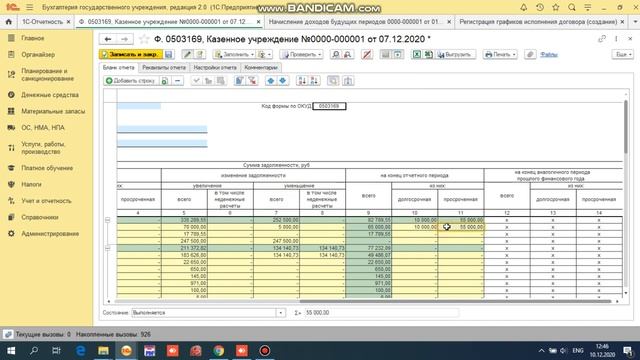Open the Администрирование section
The width and height of the screenshot is (640, 360).
click(50, 233)
